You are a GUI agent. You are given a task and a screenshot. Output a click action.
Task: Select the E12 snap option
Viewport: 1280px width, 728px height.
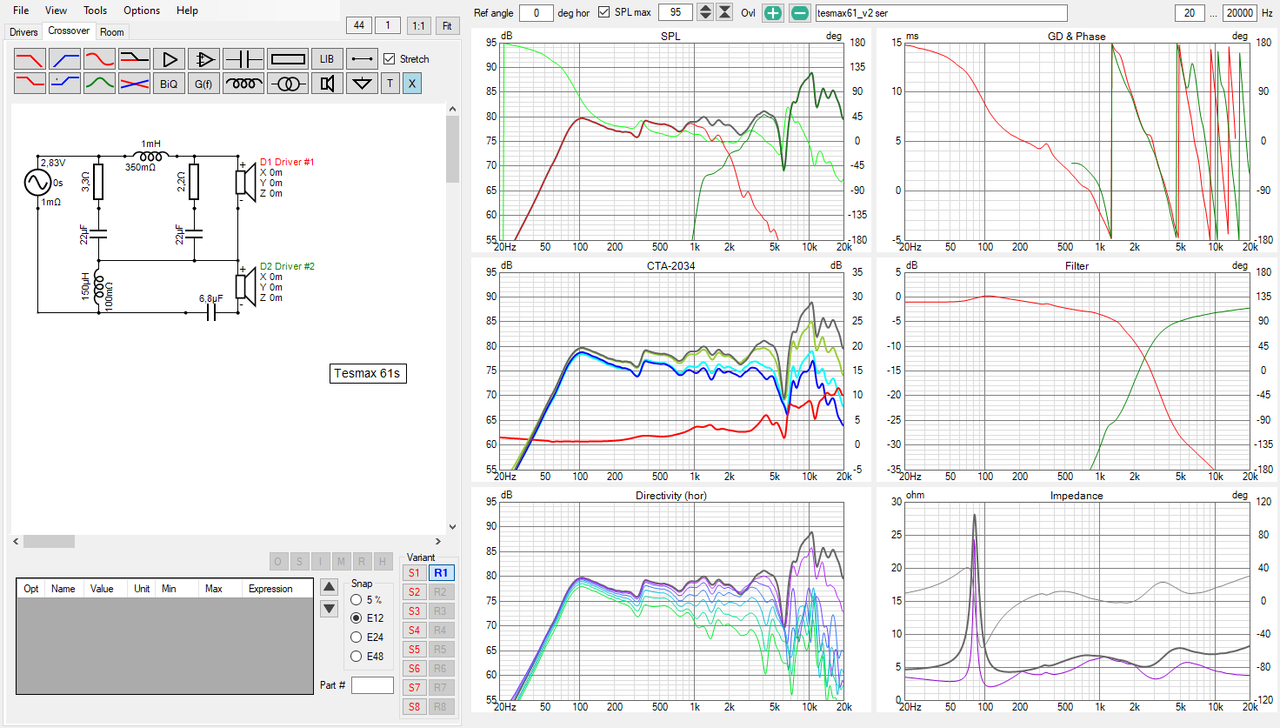[x=357, y=619]
